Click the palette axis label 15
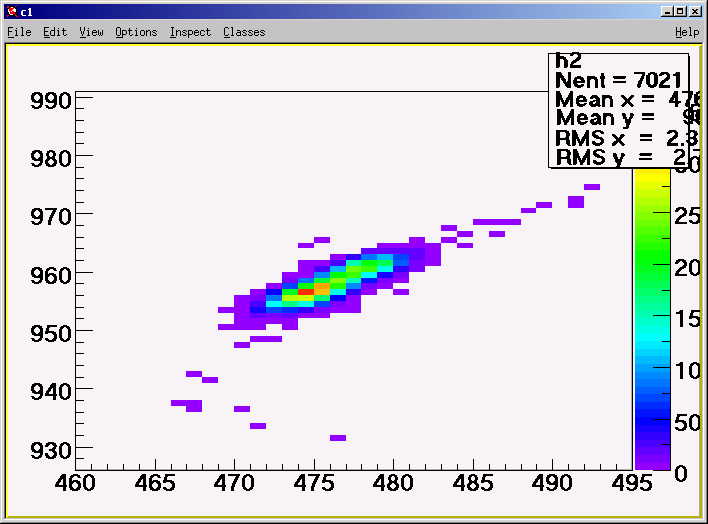Viewport: 708px width, 524px height. coord(687,319)
